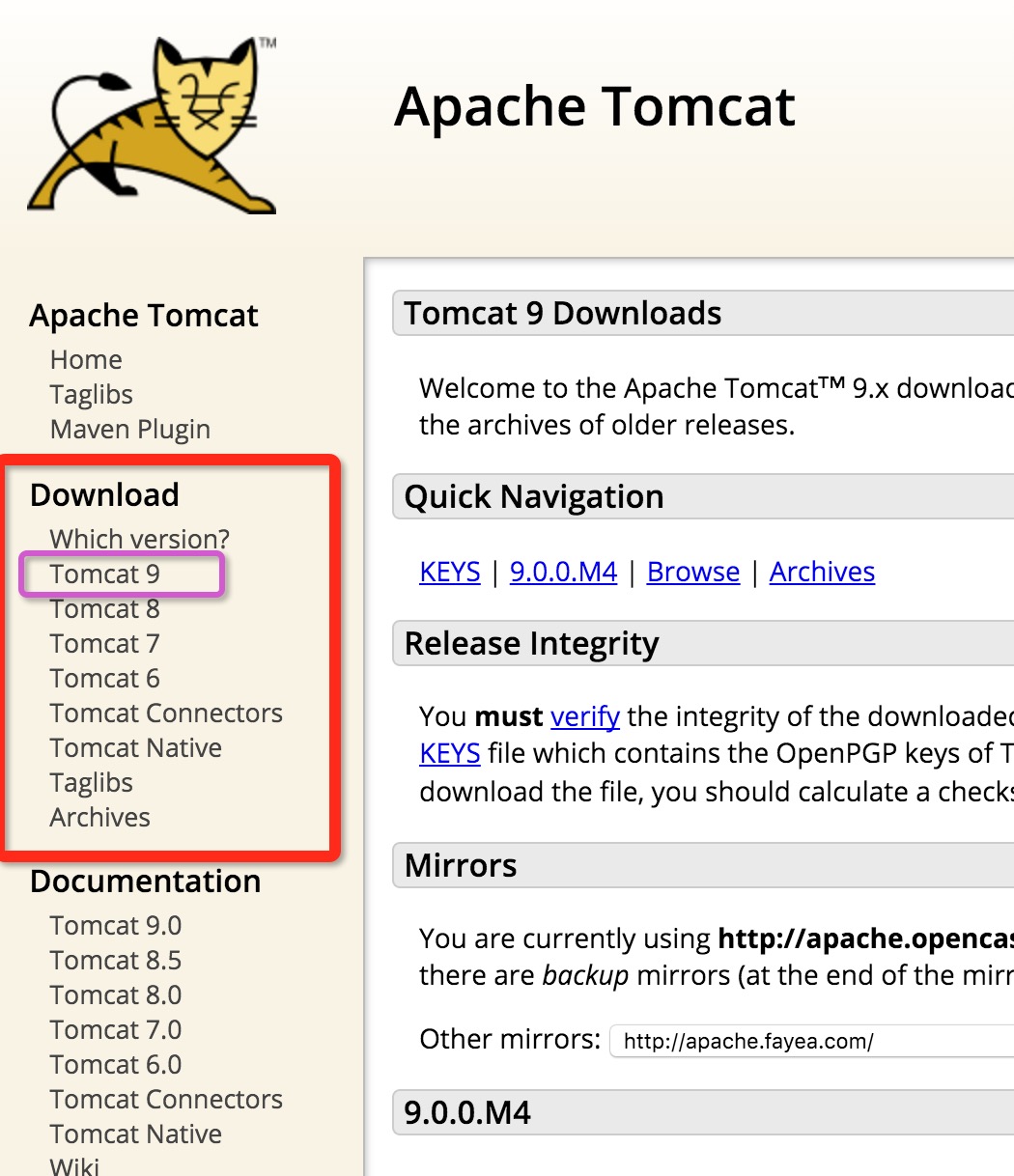
Task: Click the verify link in Release Integrity
Action: click(584, 716)
